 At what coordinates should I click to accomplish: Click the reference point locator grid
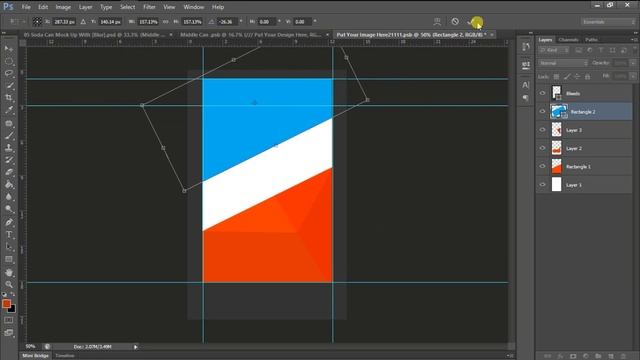37,22
